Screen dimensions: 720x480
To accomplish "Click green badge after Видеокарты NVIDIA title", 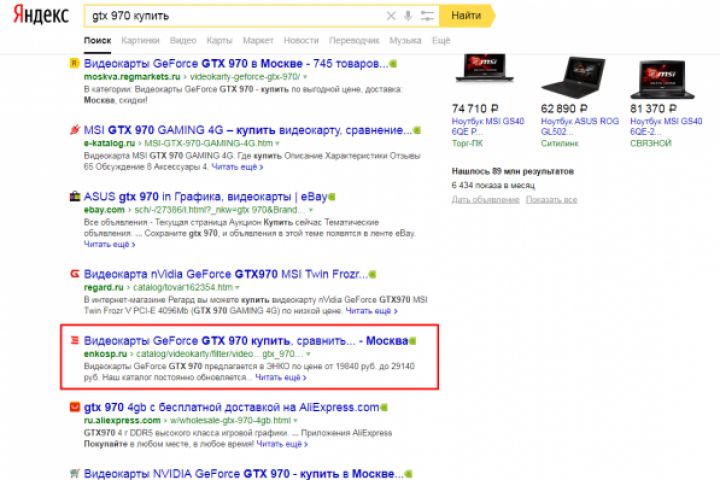I will (408, 474).
